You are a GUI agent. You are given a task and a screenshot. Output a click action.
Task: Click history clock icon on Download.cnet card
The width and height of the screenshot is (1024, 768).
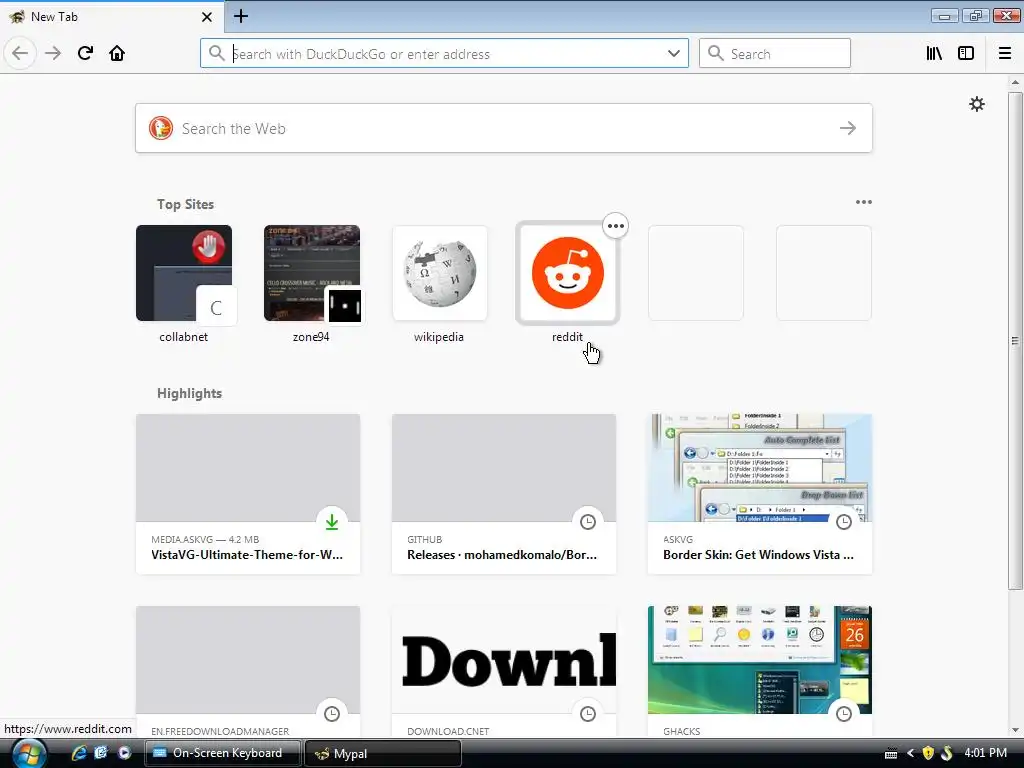(x=588, y=714)
